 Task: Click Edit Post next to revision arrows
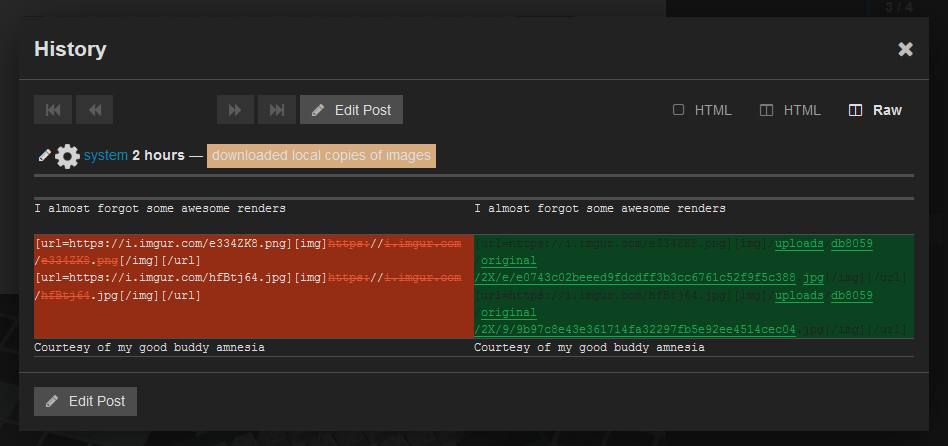[x=351, y=110]
